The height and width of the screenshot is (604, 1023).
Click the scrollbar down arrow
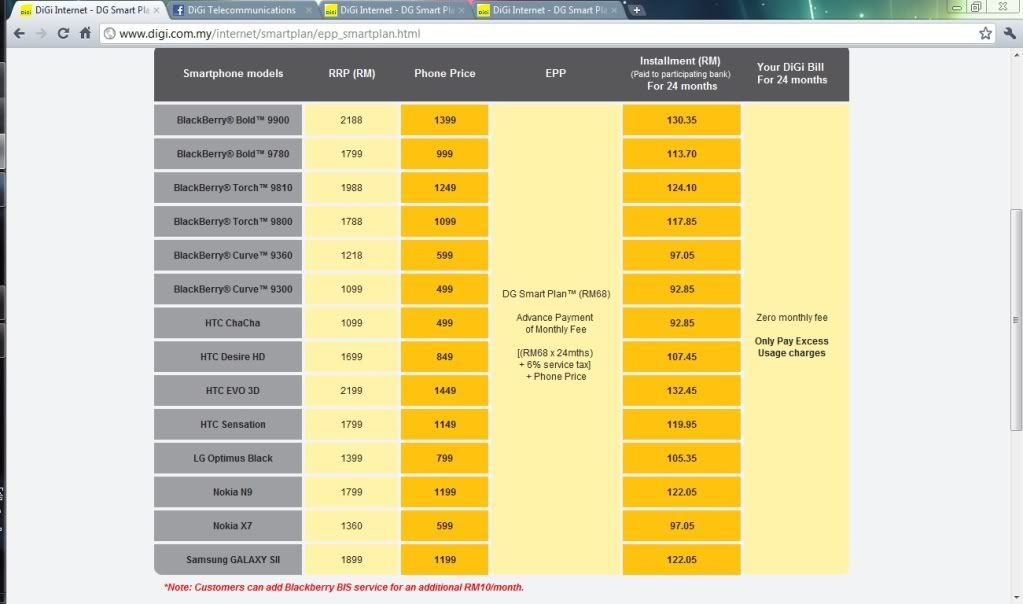(x=1016, y=596)
